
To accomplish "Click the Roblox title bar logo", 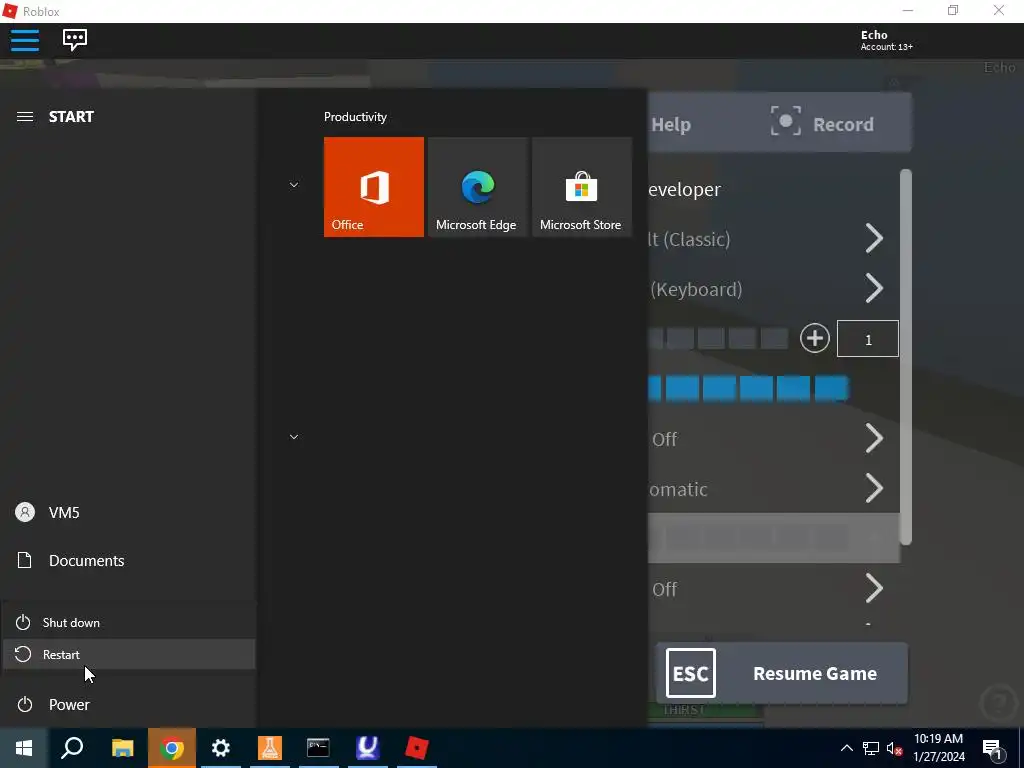I will pyautogui.click(x=10, y=11).
